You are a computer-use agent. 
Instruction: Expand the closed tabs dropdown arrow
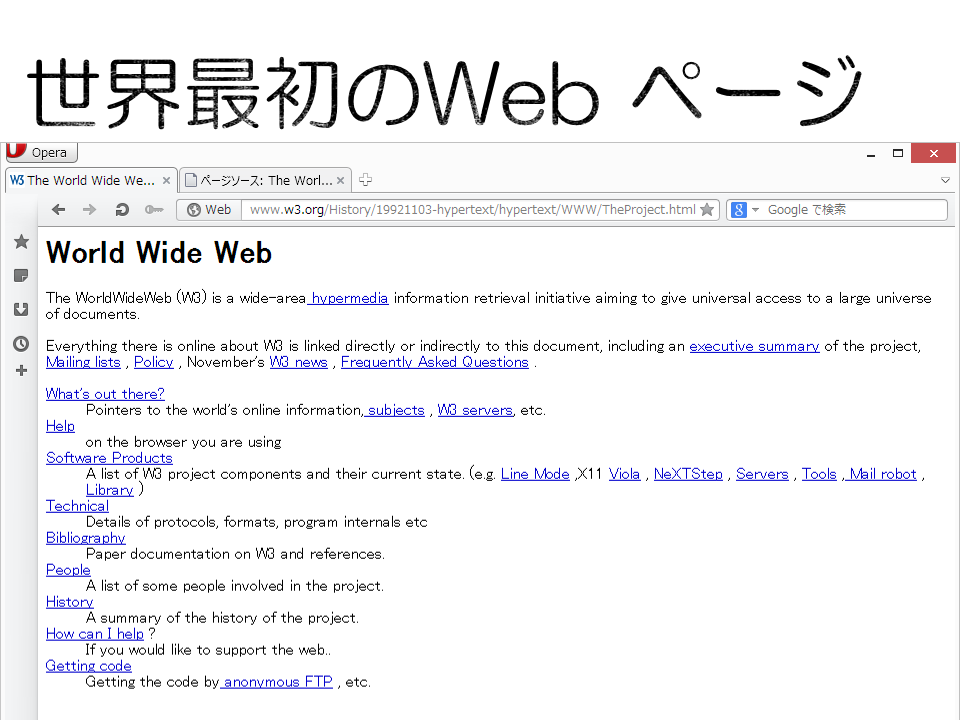tap(945, 180)
